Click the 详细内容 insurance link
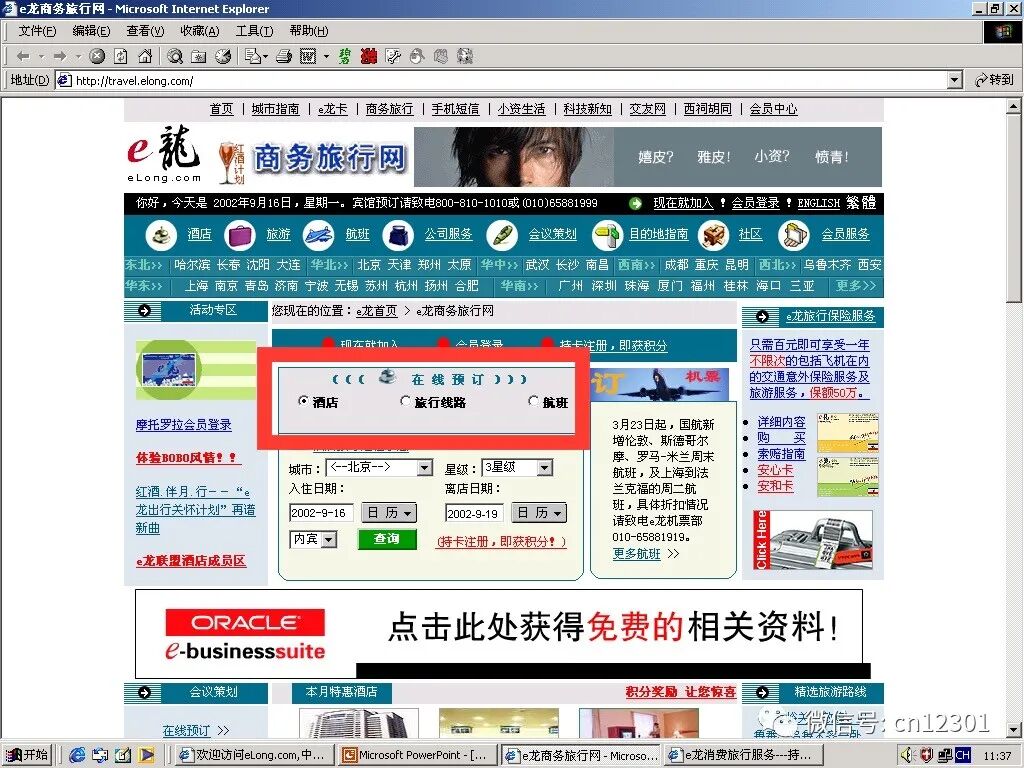 click(x=782, y=423)
